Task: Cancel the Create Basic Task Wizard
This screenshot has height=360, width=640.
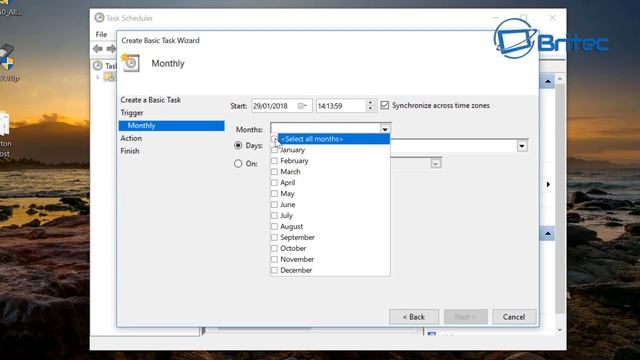Action: click(x=514, y=317)
